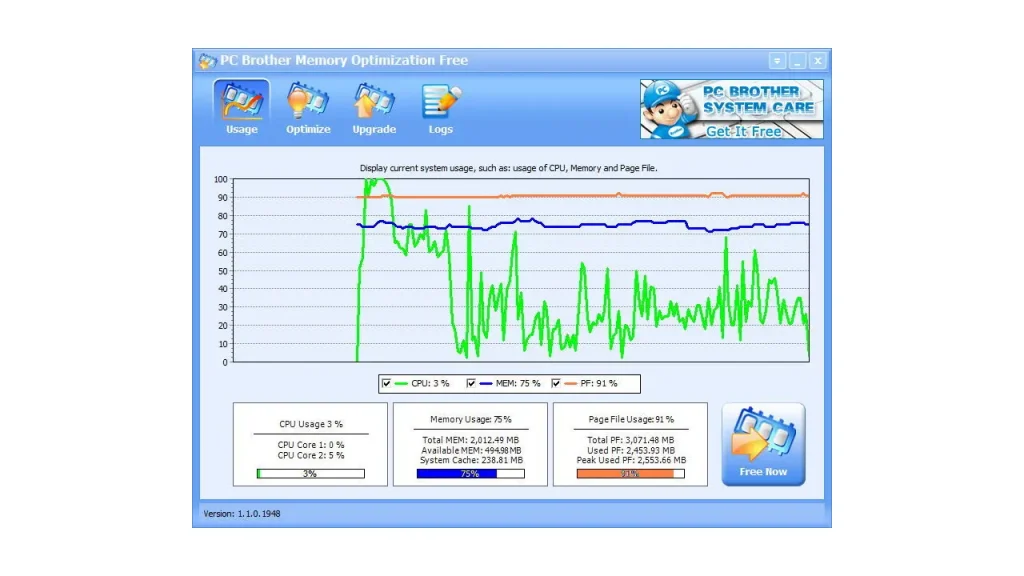Click the app logo in title bar
Viewport: 1024px width, 576px height.
click(208, 61)
